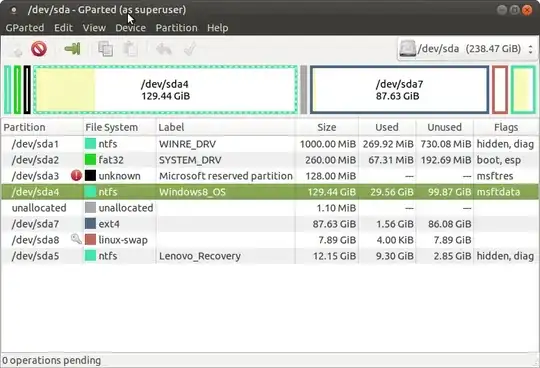Click the red warning icon on sda3
540x368 pixels.
pyautogui.click(x=76, y=176)
